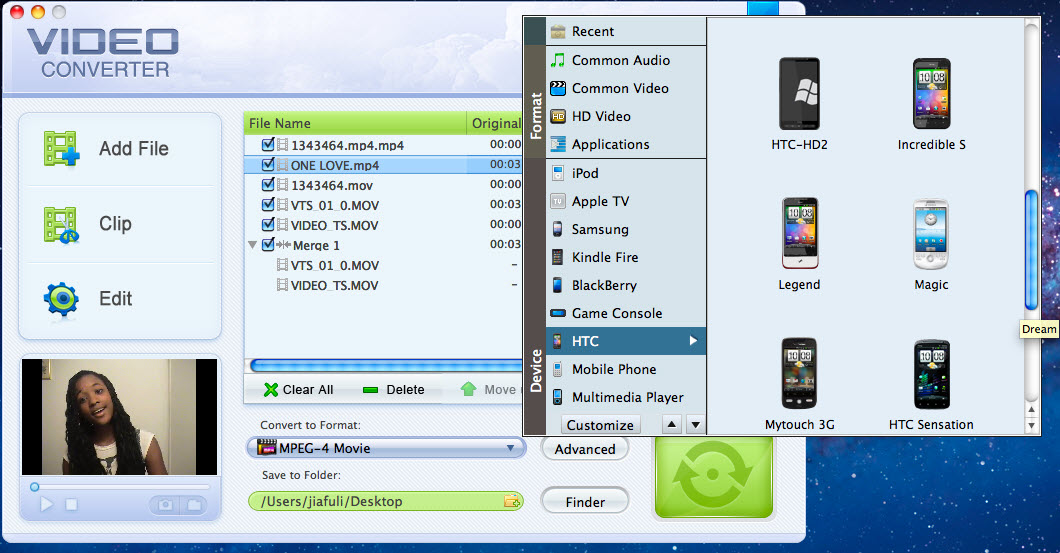Image resolution: width=1060 pixels, height=553 pixels.
Task: Toggle checkbox of the first VTS_01_0.MOV row
Action: click(x=268, y=204)
